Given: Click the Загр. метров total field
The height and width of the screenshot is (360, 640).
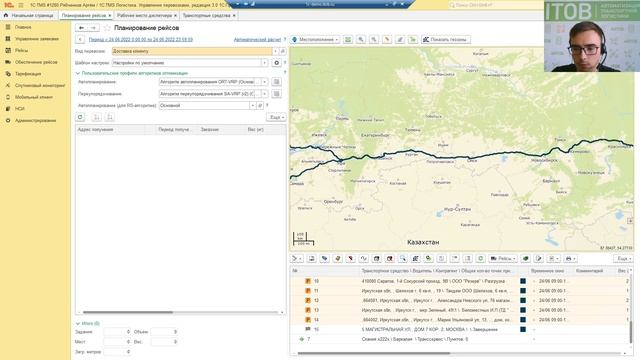Looking at the screenshot, I should pyautogui.click(x=117, y=351).
